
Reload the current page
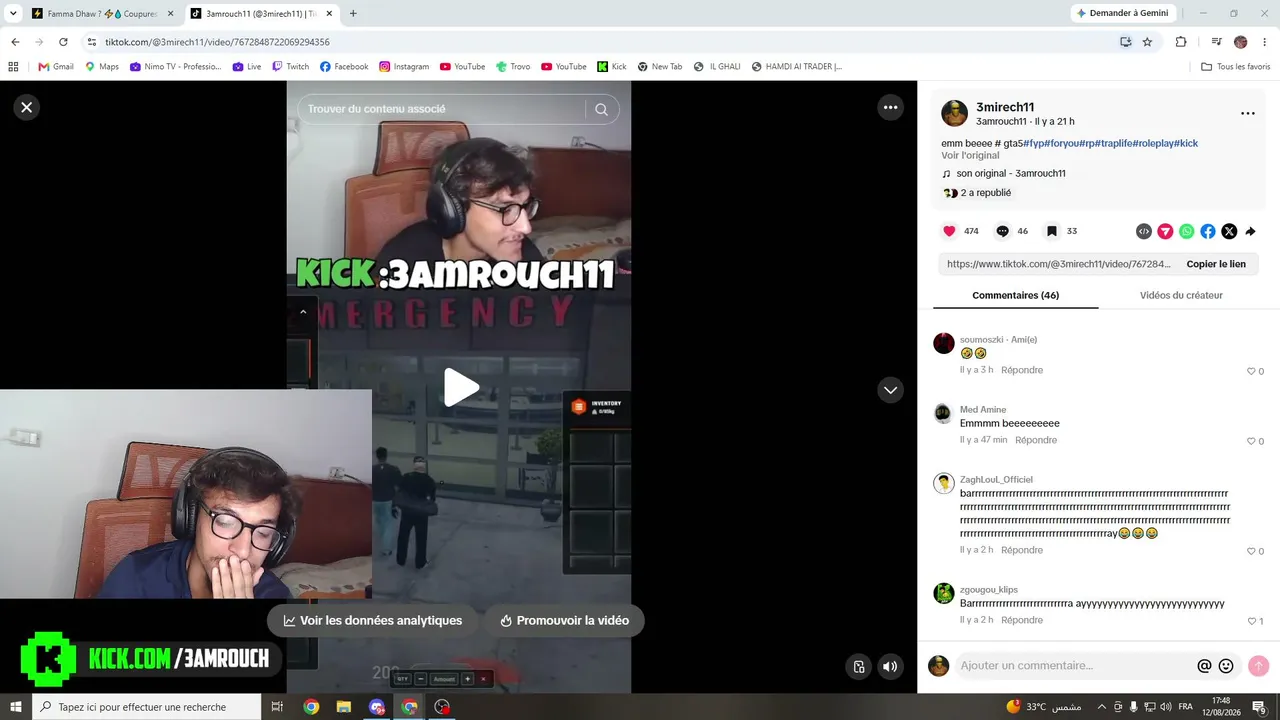click(63, 42)
